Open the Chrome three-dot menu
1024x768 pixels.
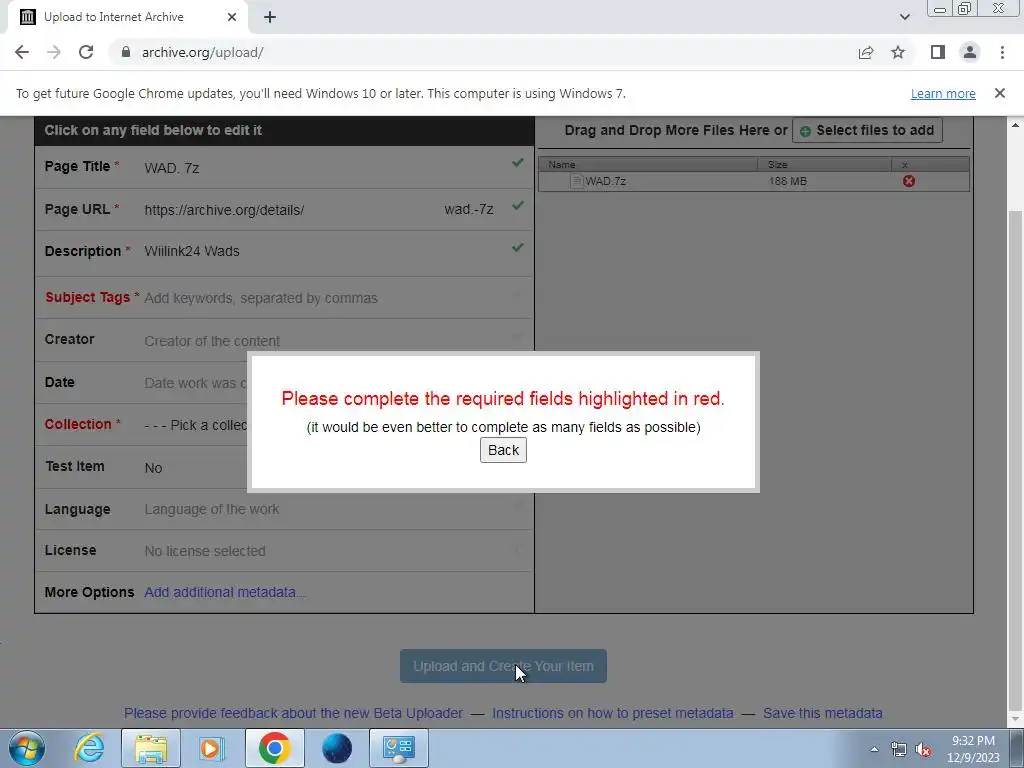1002,52
